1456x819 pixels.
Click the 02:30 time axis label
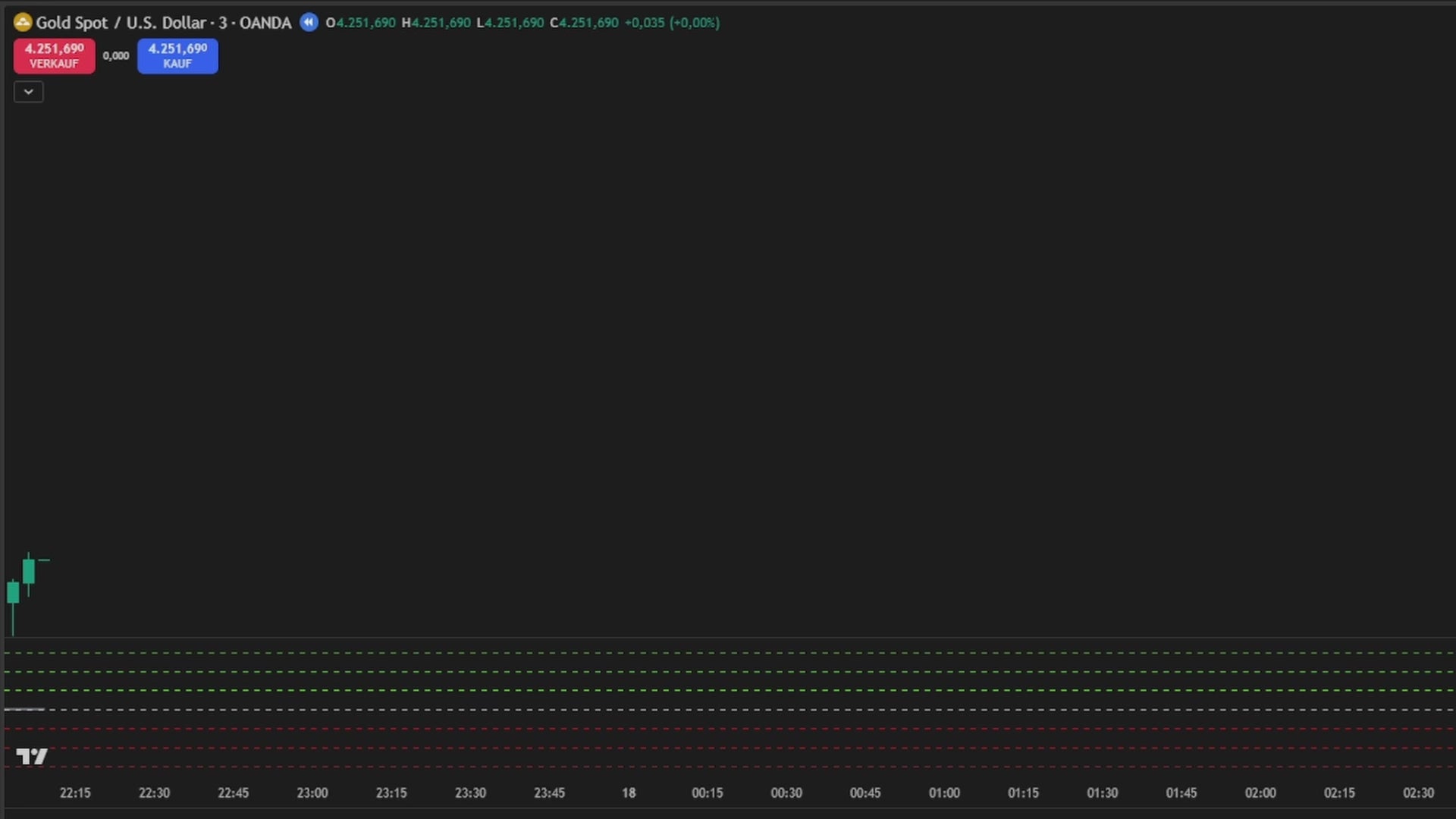(1418, 792)
